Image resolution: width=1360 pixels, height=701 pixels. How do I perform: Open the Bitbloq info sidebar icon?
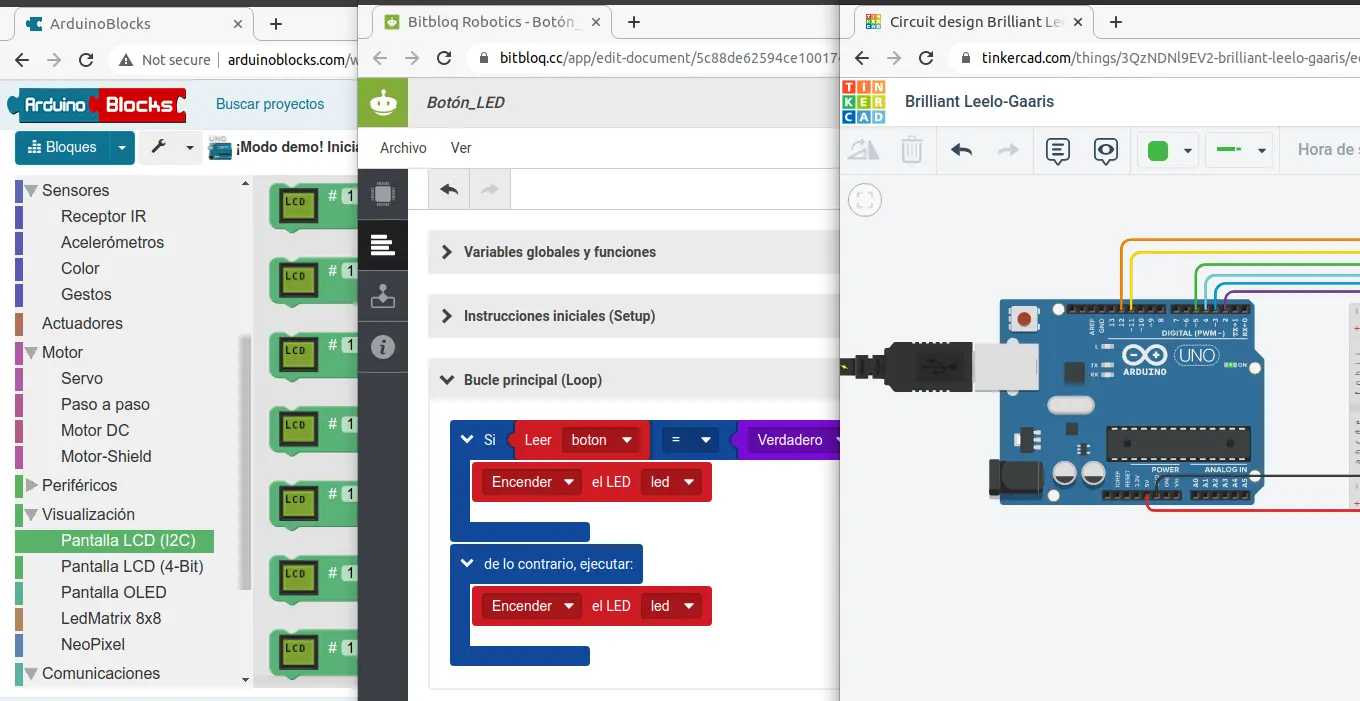click(x=383, y=347)
